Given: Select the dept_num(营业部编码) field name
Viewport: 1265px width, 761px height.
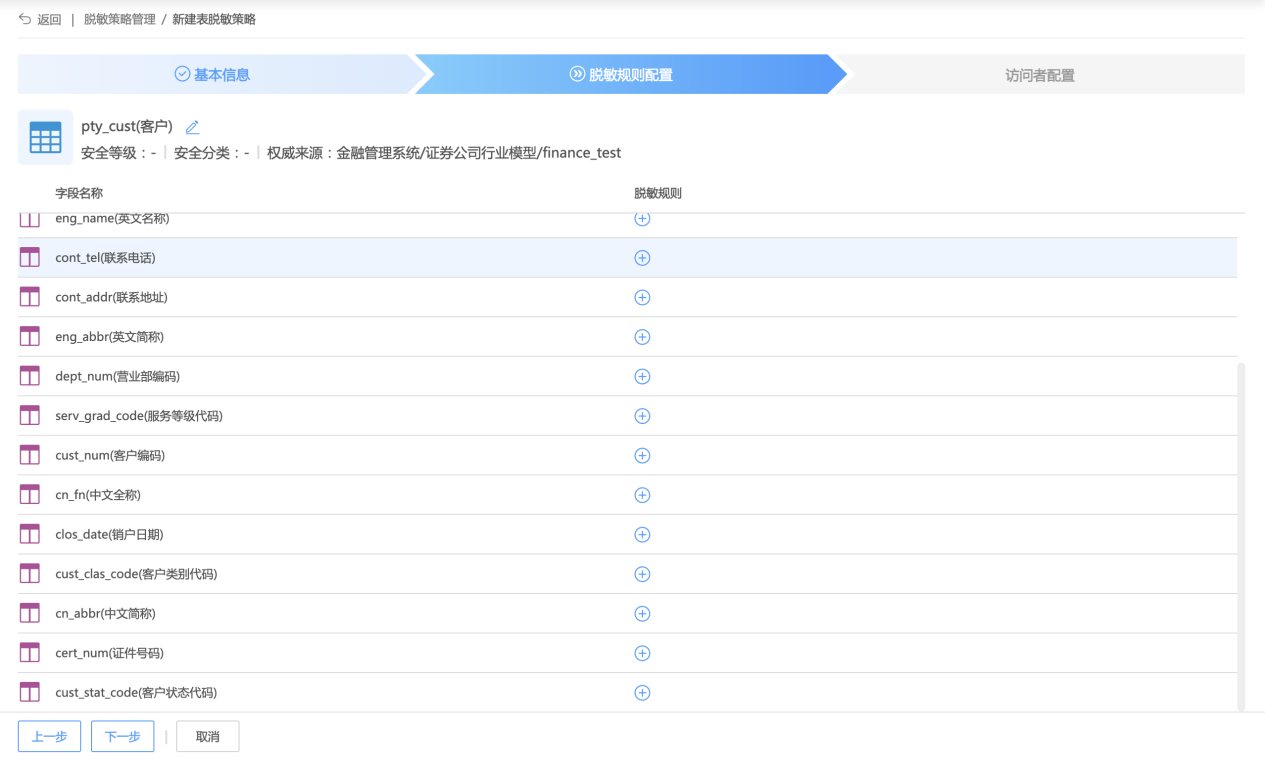Looking at the screenshot, I should pyautogui.click(x=117, y=376).
